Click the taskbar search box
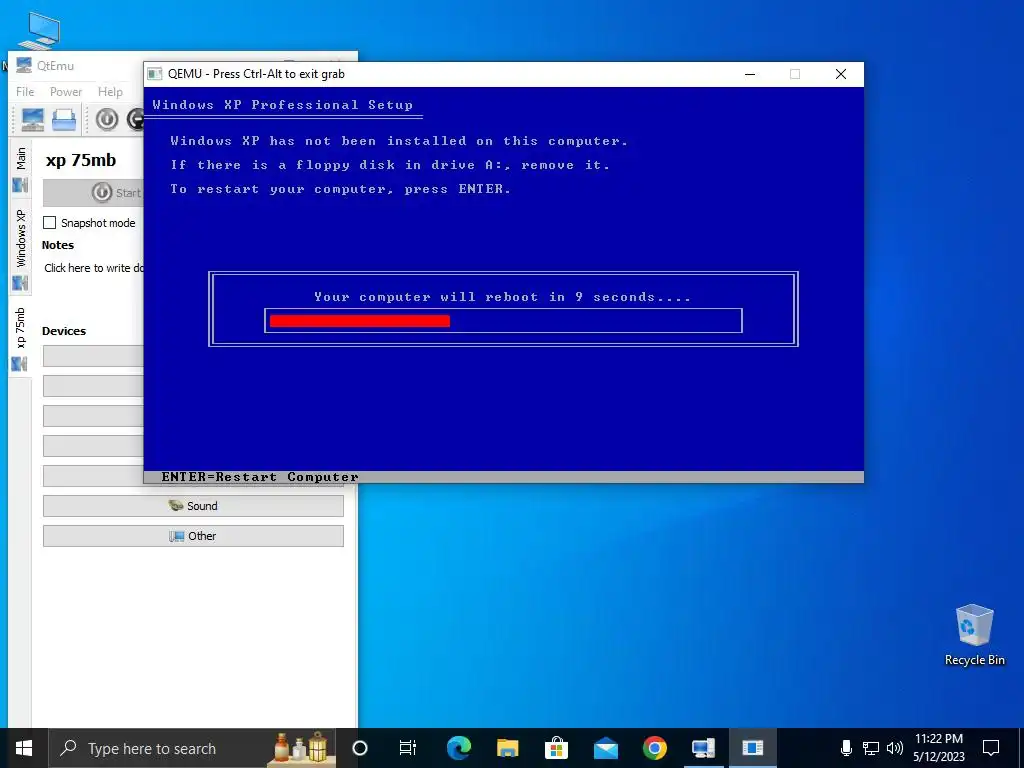This screenshot has width=1024, height=768. tap(192, 748)
